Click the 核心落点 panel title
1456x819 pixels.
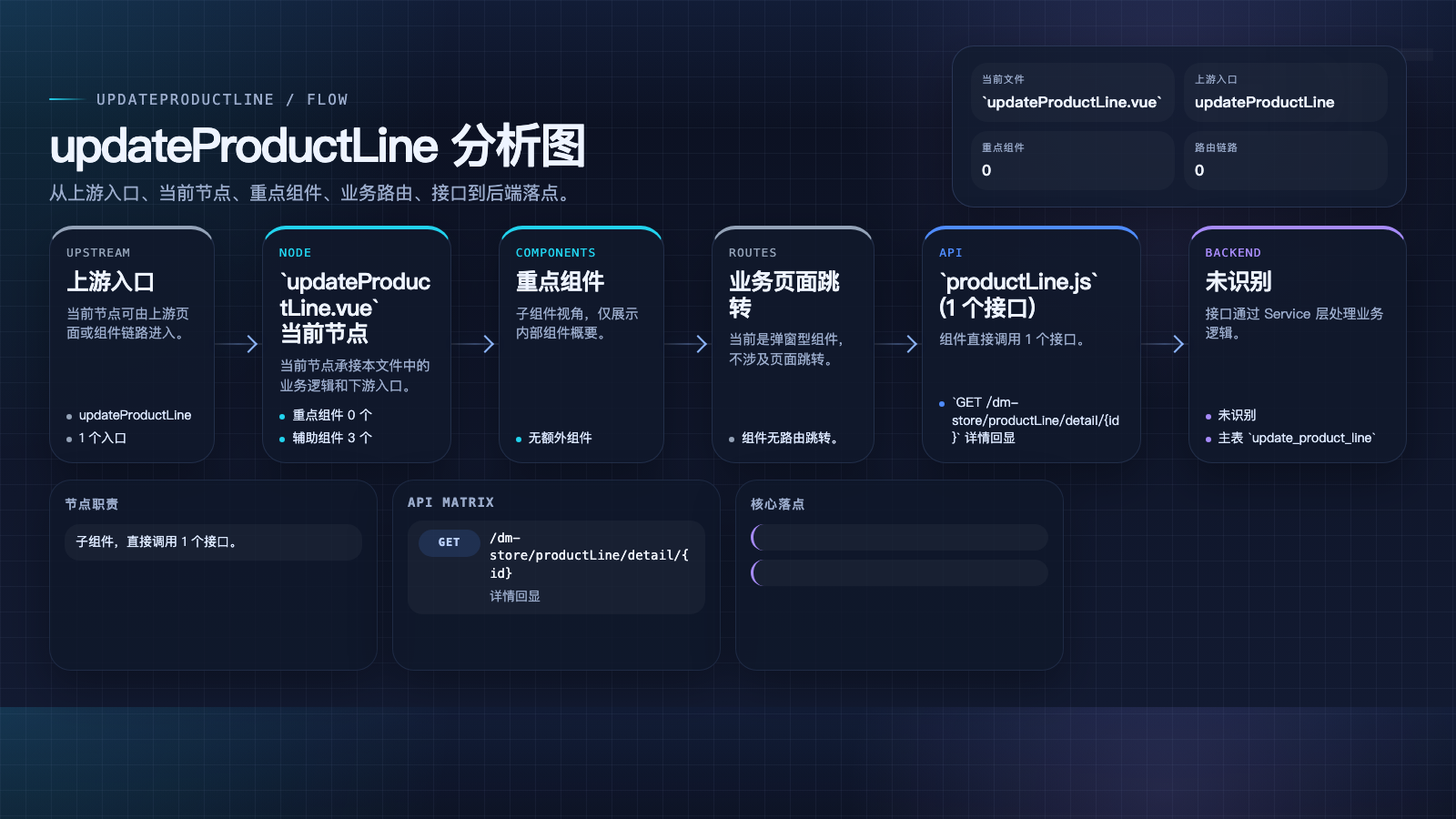(x=777, y=504)
